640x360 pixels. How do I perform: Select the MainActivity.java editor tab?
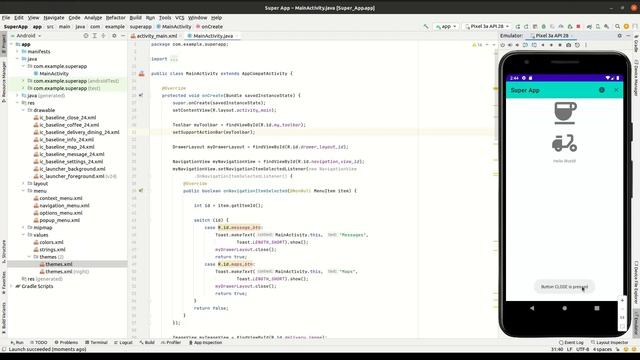click(x=213, y=36)
